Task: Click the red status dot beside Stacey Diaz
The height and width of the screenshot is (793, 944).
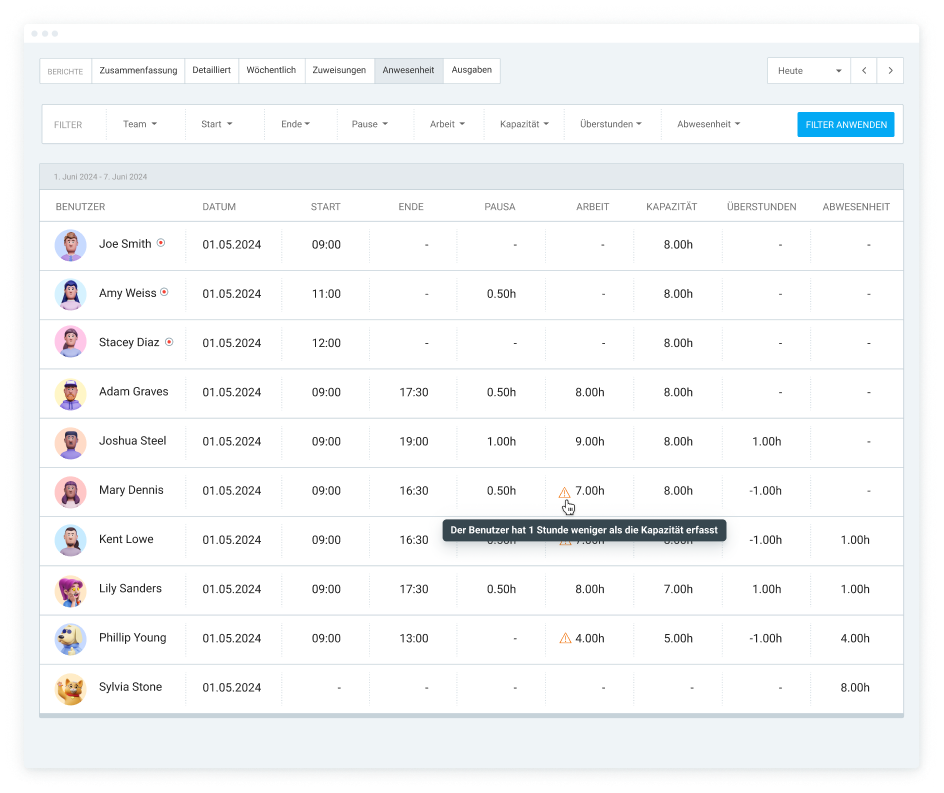Action: (x=169, y=342)
